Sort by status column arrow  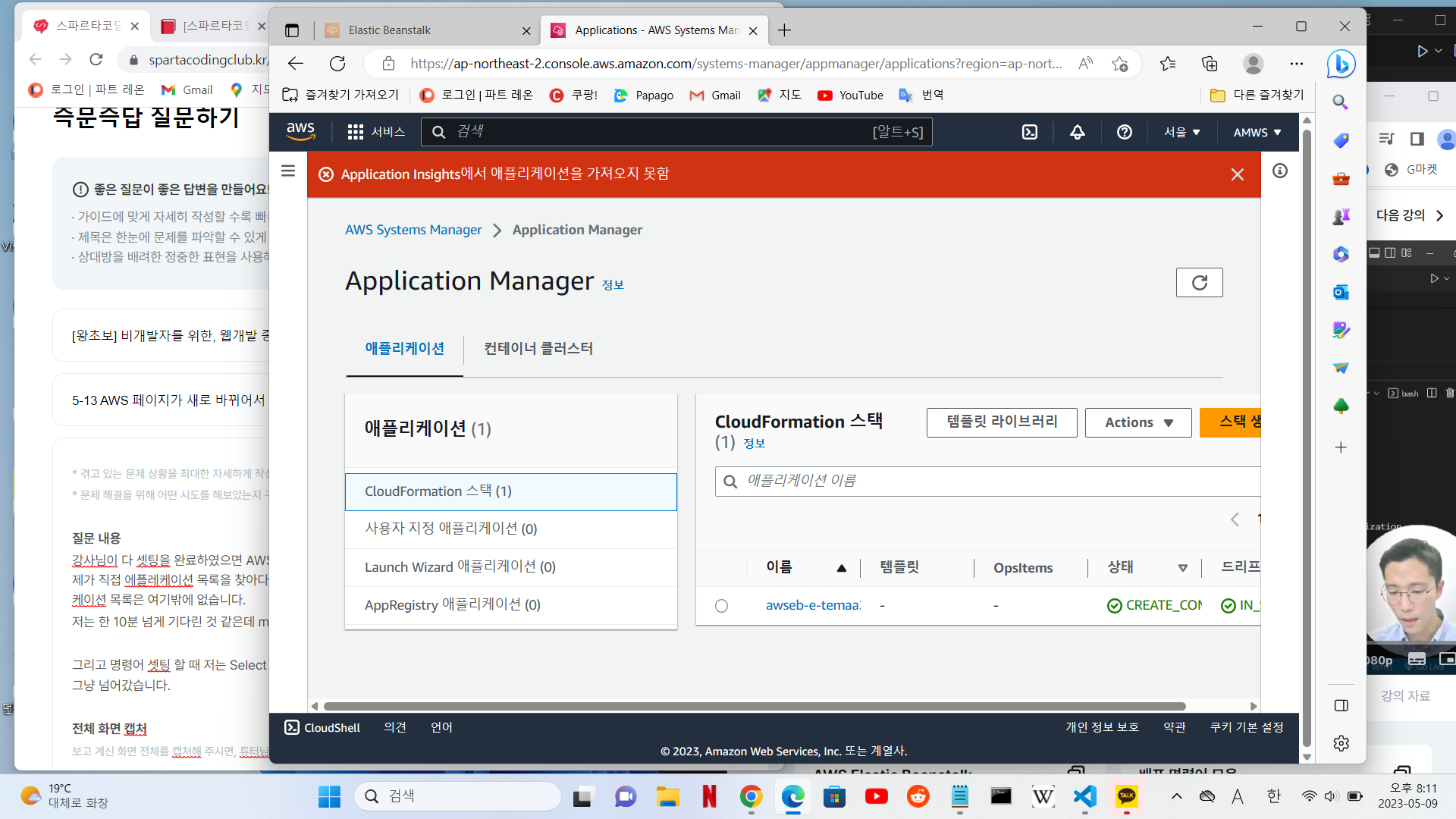tap(1182, 568)
